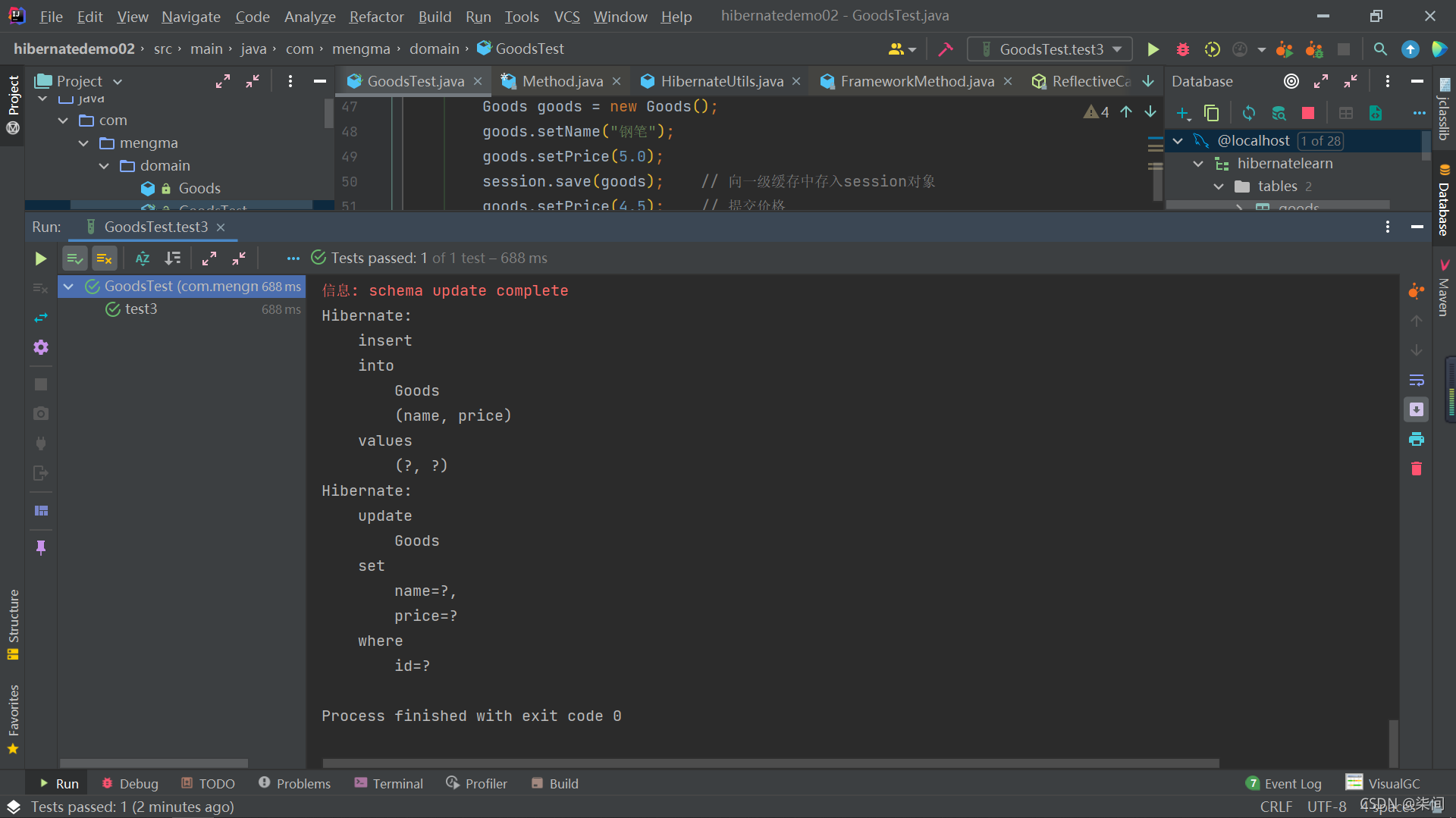Open Terminal tool window
This screenshot has height=818, width=1456.
(389, 783)
